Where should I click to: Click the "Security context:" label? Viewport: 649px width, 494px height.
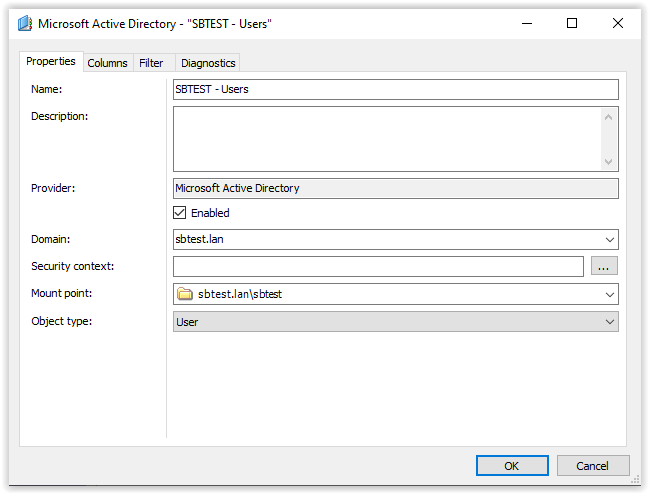tap(72, 266)
